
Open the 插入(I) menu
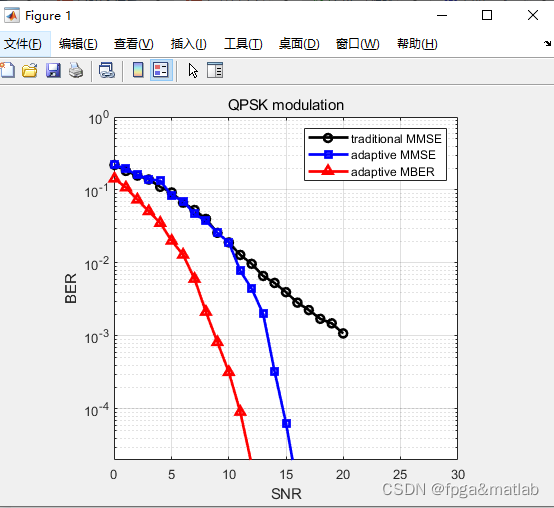189,44
